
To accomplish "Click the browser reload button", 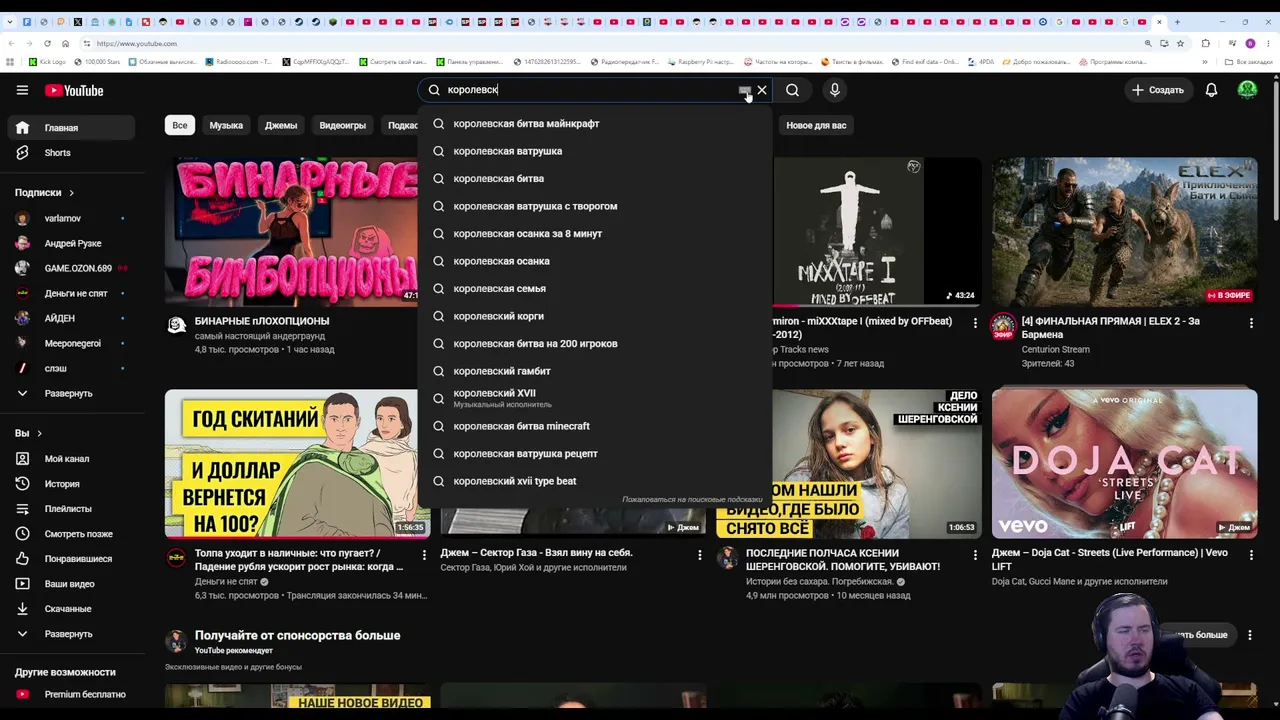I will tap(47, 44).
